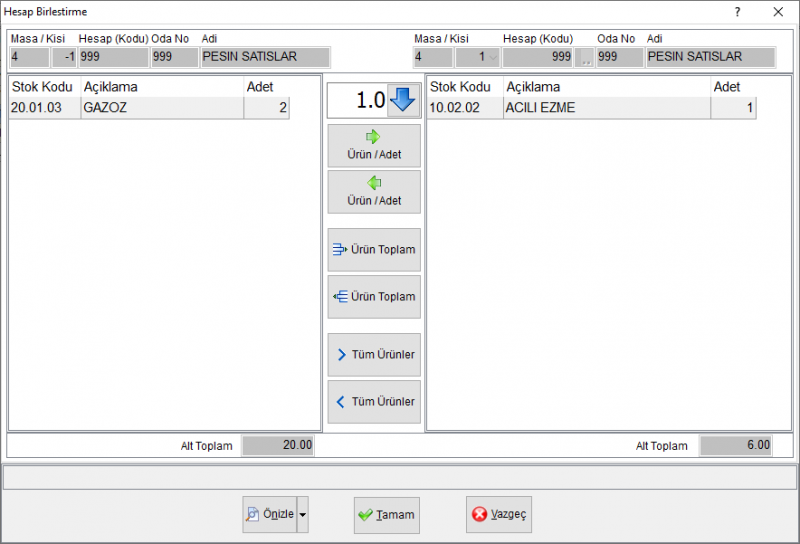Select the ACILI EZME row in right list
This screenshot has height=544, width=800.
coord(591,108)
